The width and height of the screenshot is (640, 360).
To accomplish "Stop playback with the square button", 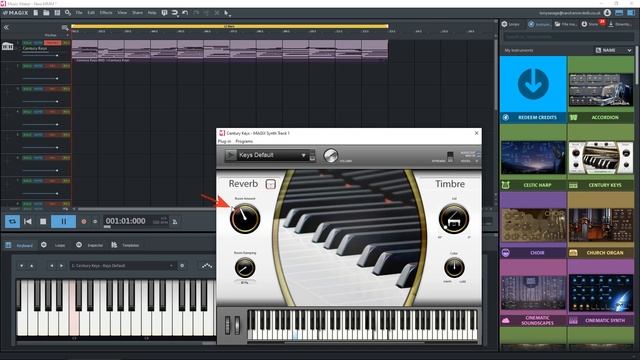I will [x=43, y=221].
